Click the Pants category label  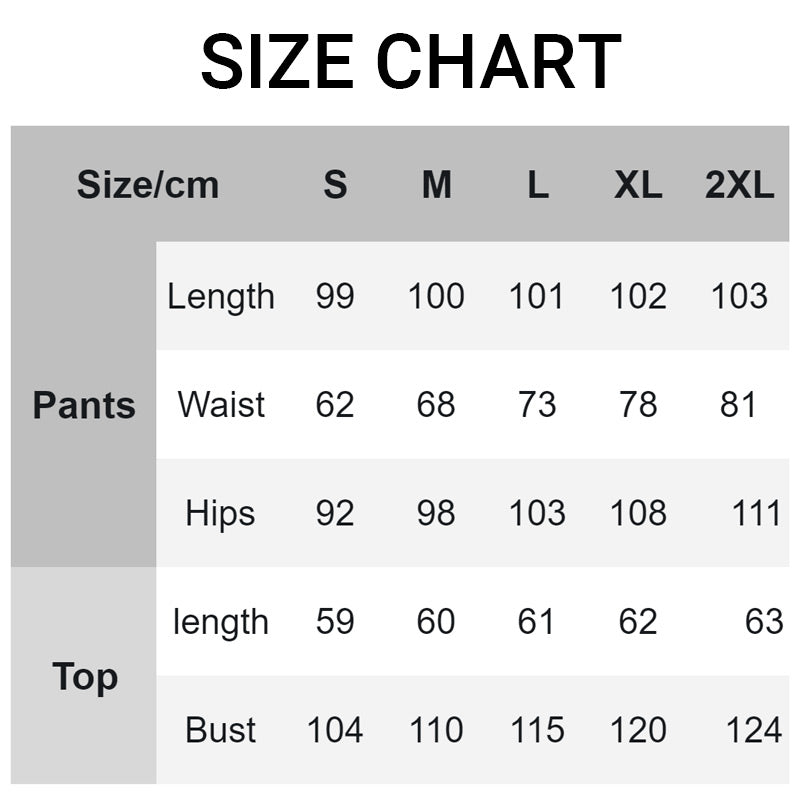click(84, 405)
